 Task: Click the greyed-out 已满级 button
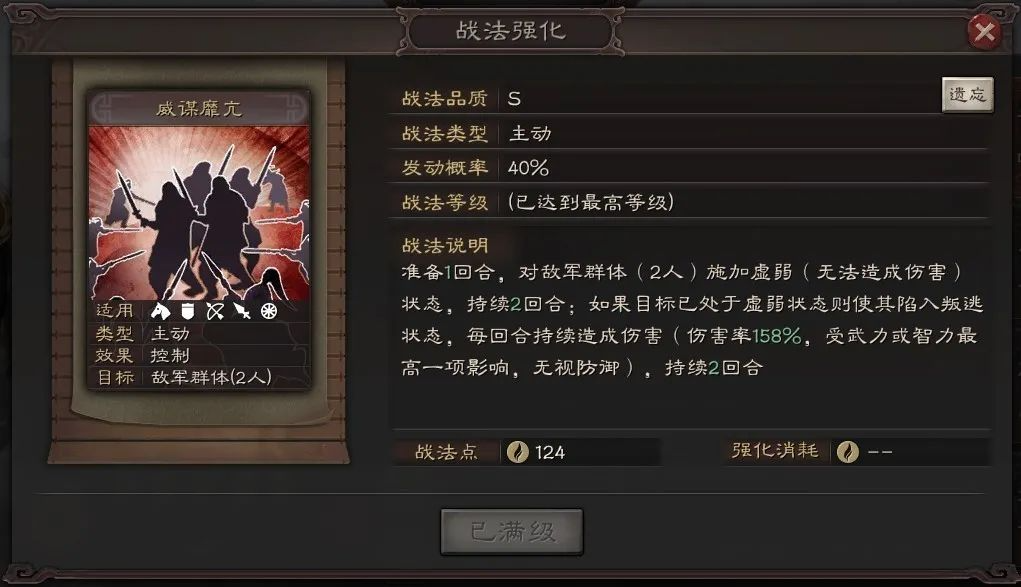(512, 532)
